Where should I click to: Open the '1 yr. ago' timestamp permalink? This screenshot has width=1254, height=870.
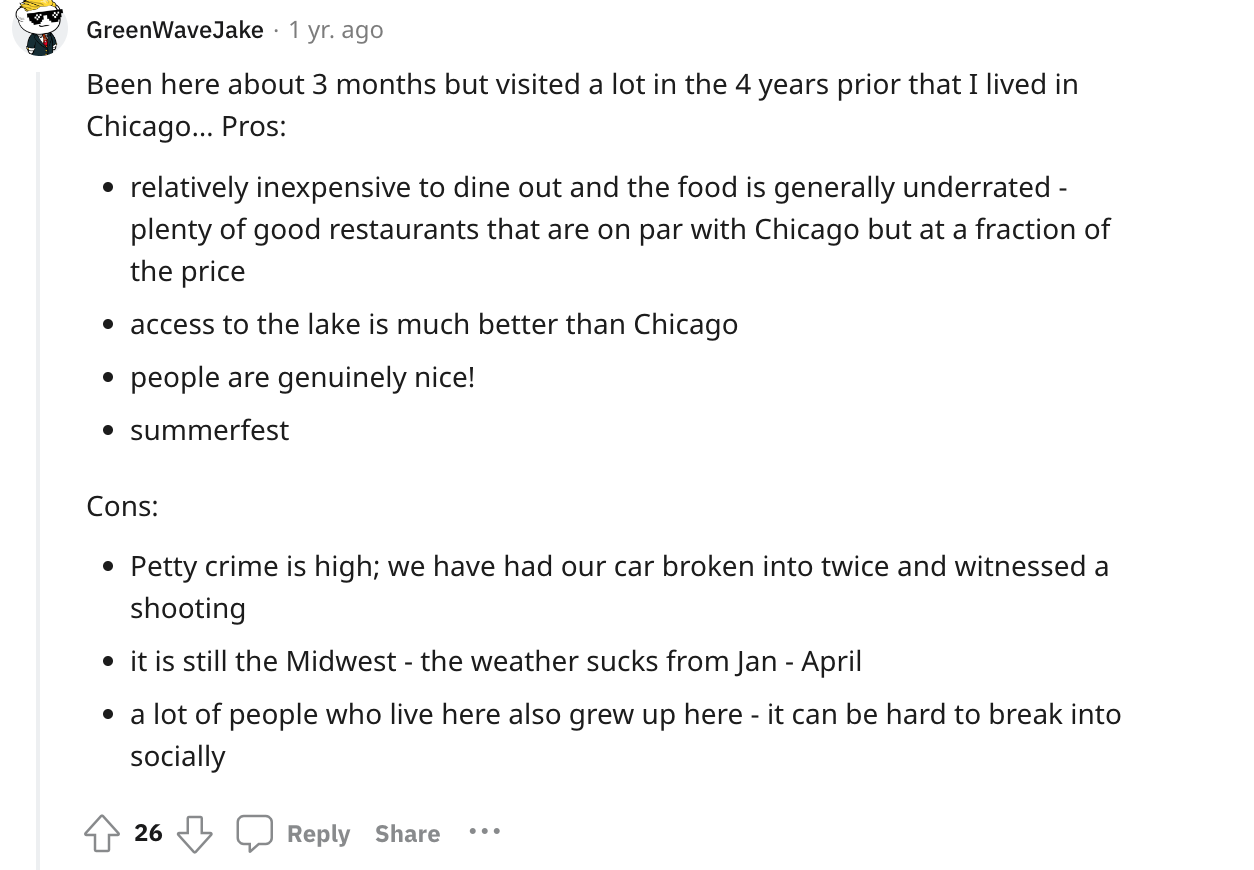coord(336,30)
